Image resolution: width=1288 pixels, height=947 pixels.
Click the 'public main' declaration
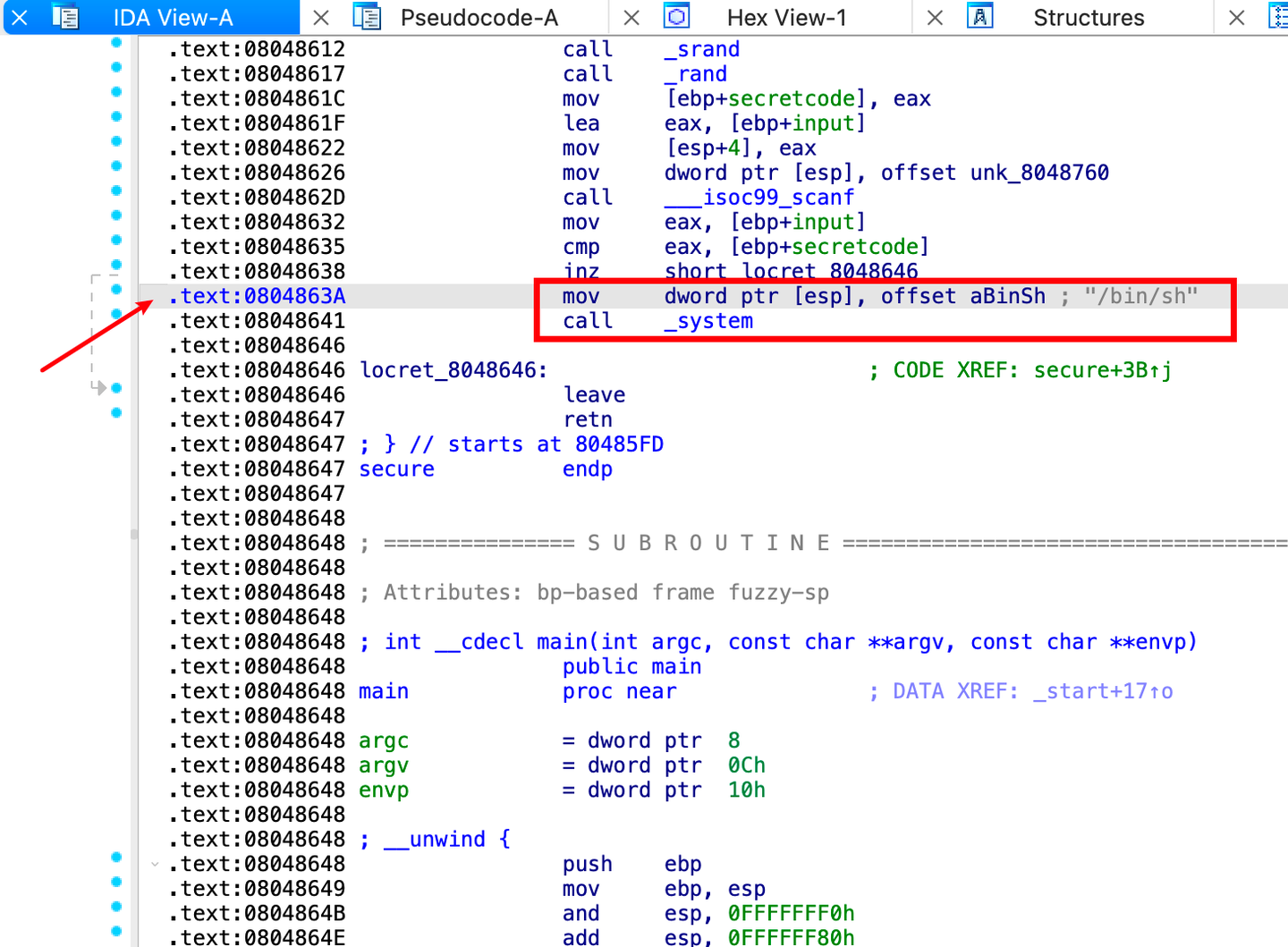click(632, 667)
